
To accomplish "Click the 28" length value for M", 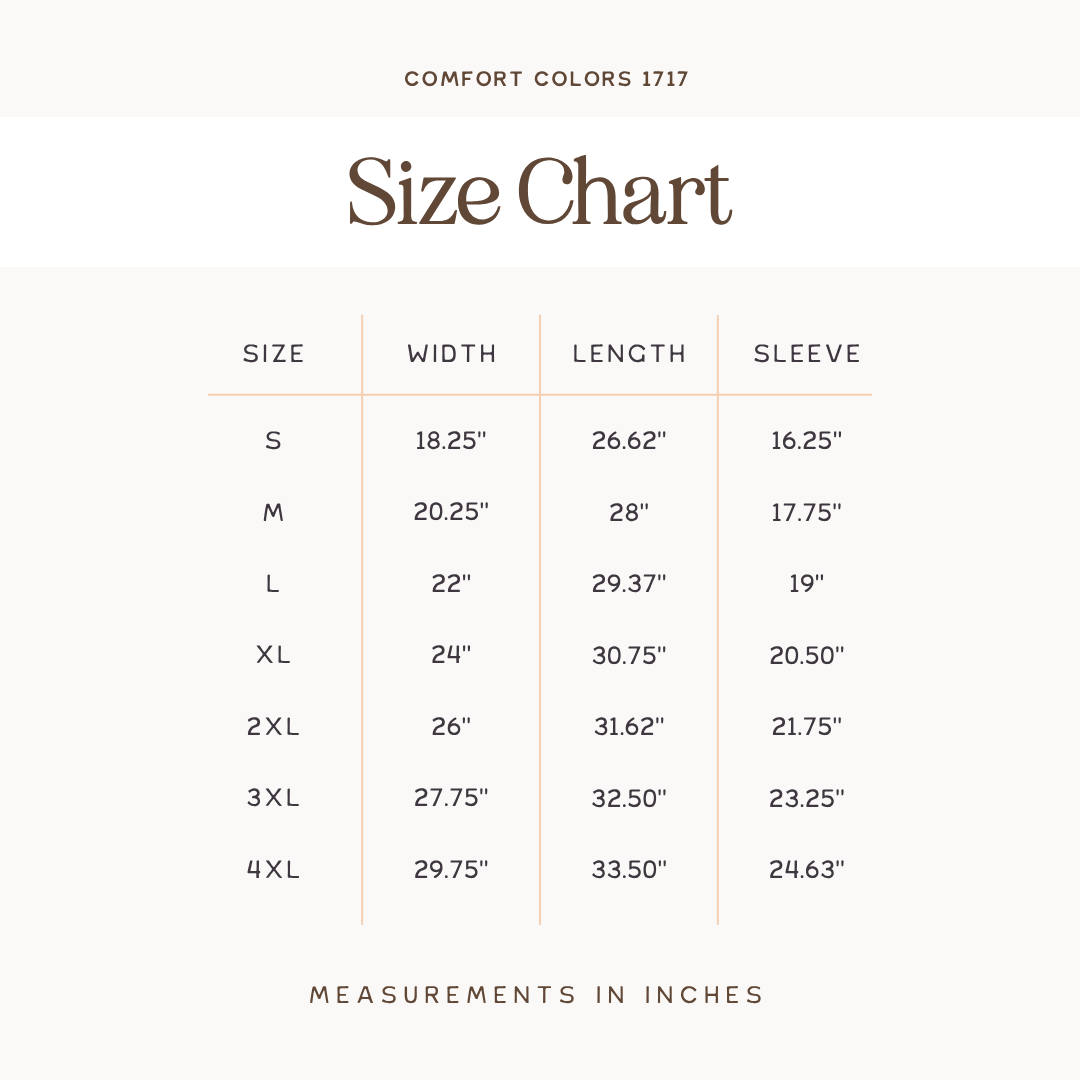I will [x=629, y=512].
